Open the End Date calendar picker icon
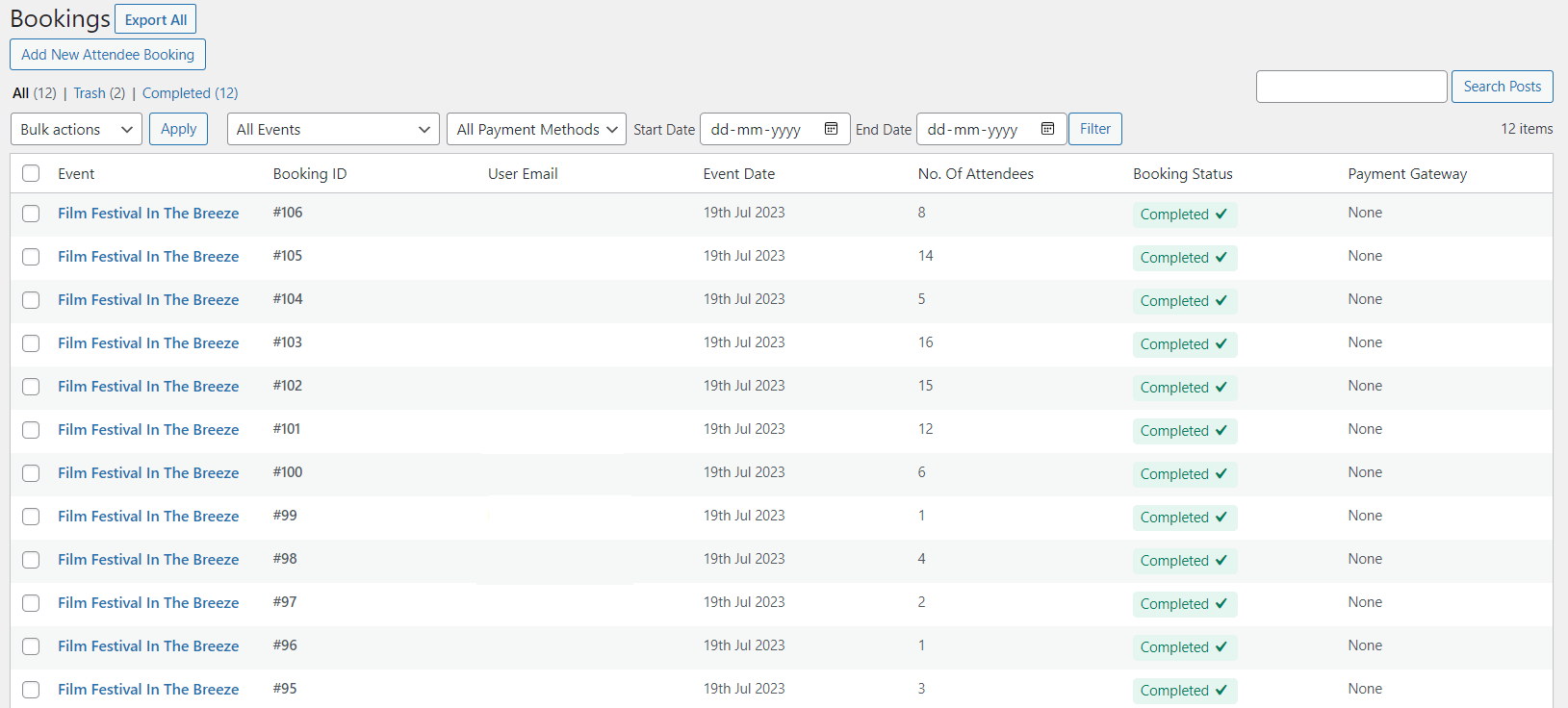 coord(1047,129)
